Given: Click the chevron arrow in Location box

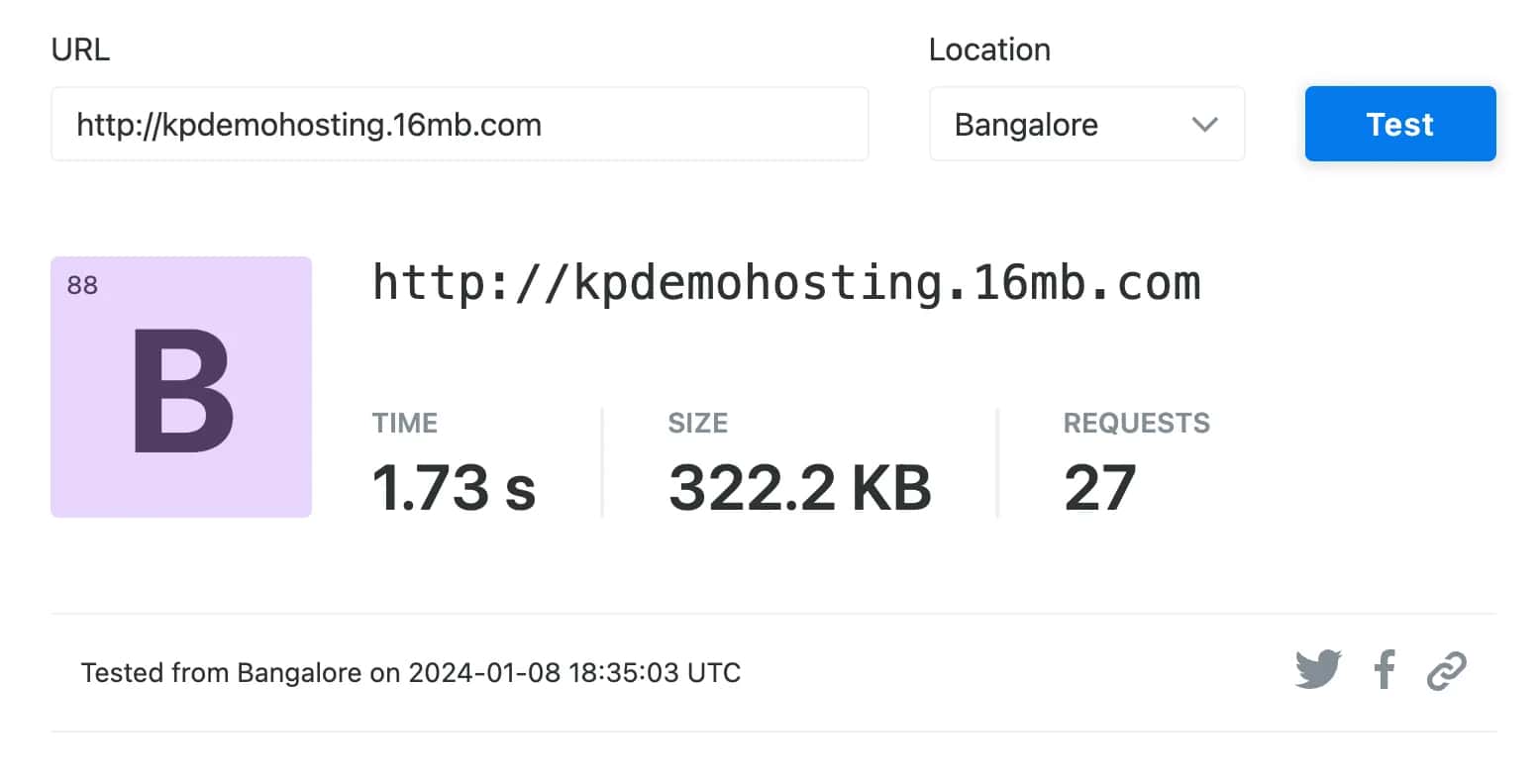Looking at the screenshot, I should click(1204, 125).
